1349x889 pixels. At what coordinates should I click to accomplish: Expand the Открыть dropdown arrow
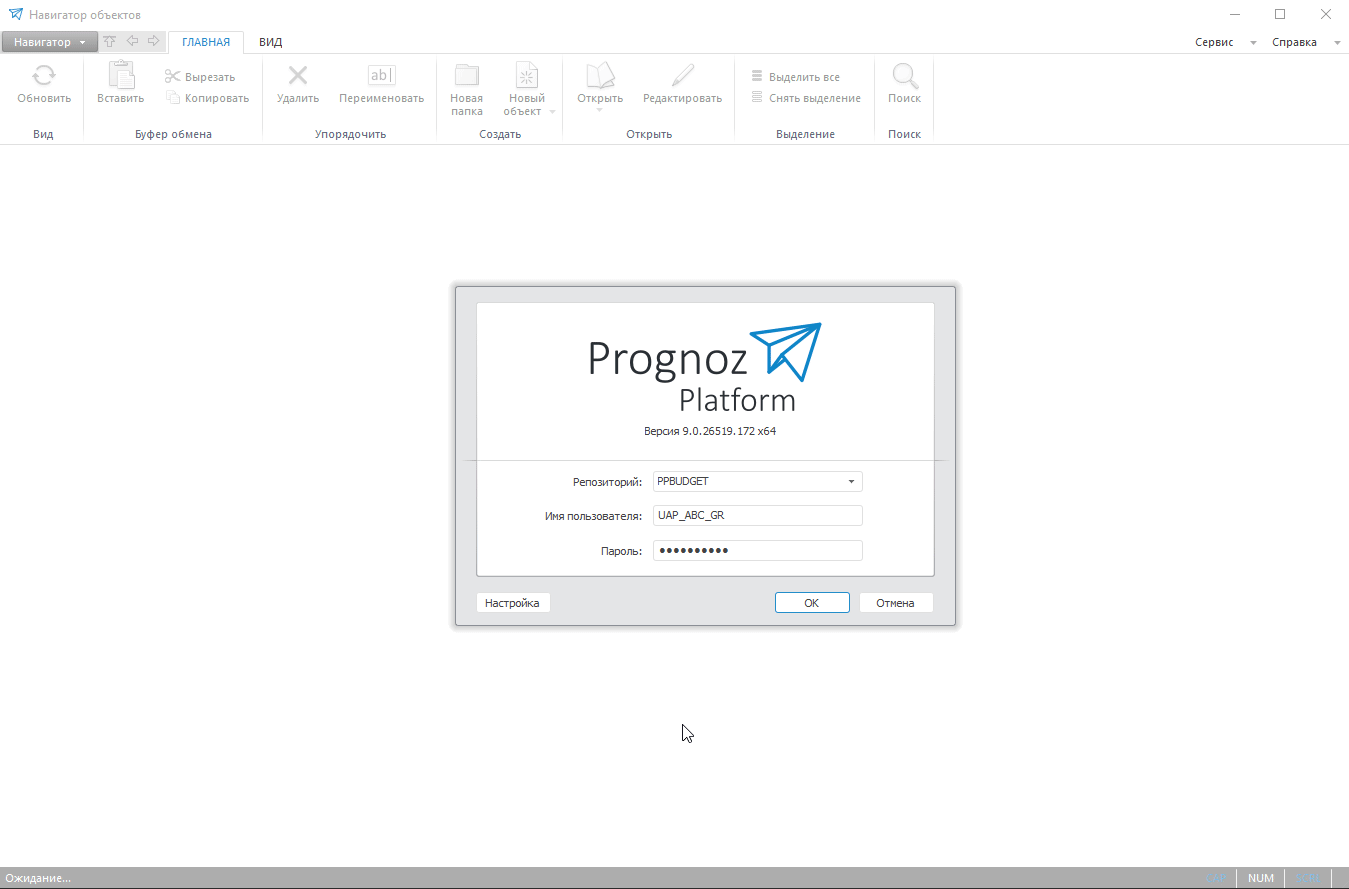600,110
